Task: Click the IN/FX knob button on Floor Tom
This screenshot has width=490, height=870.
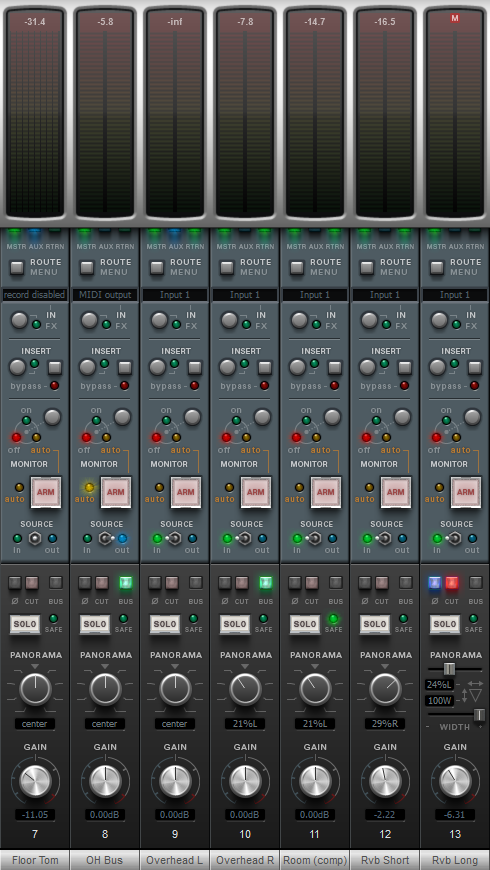Action: [x=19, y=320]
